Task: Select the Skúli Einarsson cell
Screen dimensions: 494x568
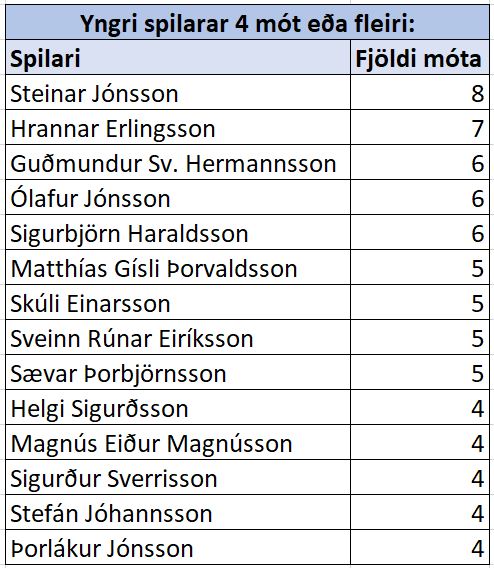Action: [x=178, y=302]
